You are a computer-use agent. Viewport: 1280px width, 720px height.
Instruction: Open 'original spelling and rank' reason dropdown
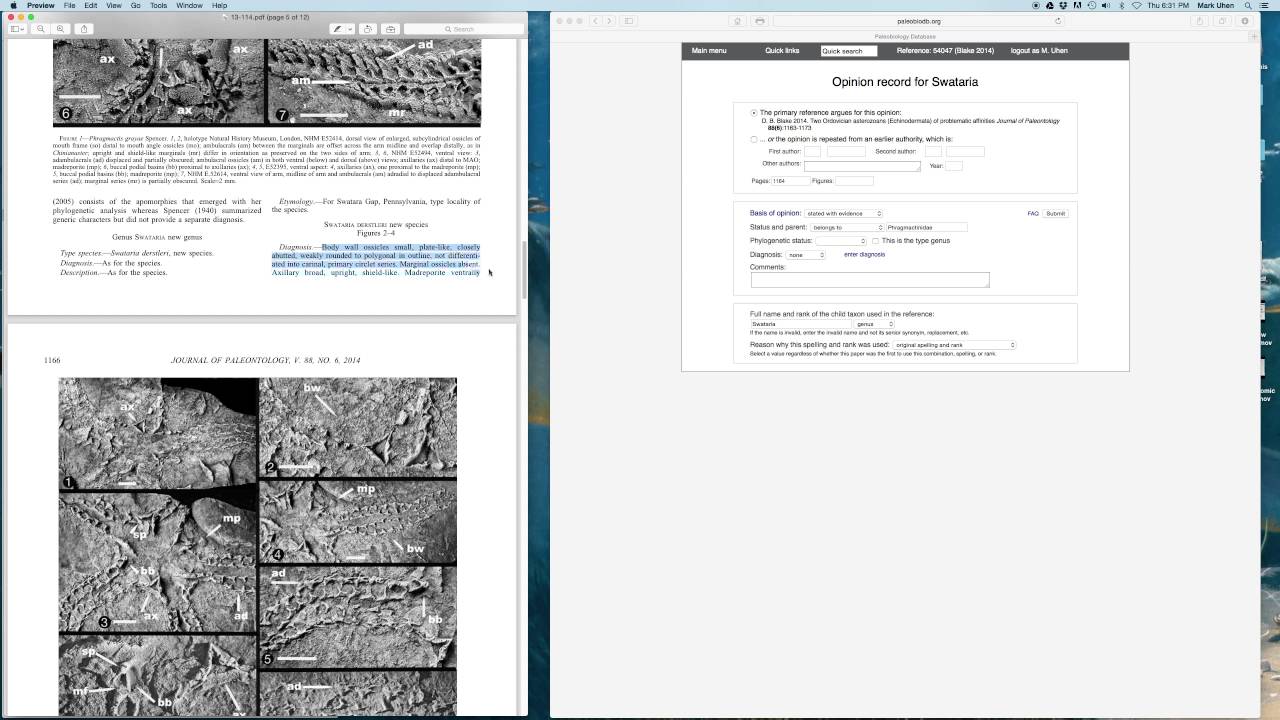click(954, 345)
